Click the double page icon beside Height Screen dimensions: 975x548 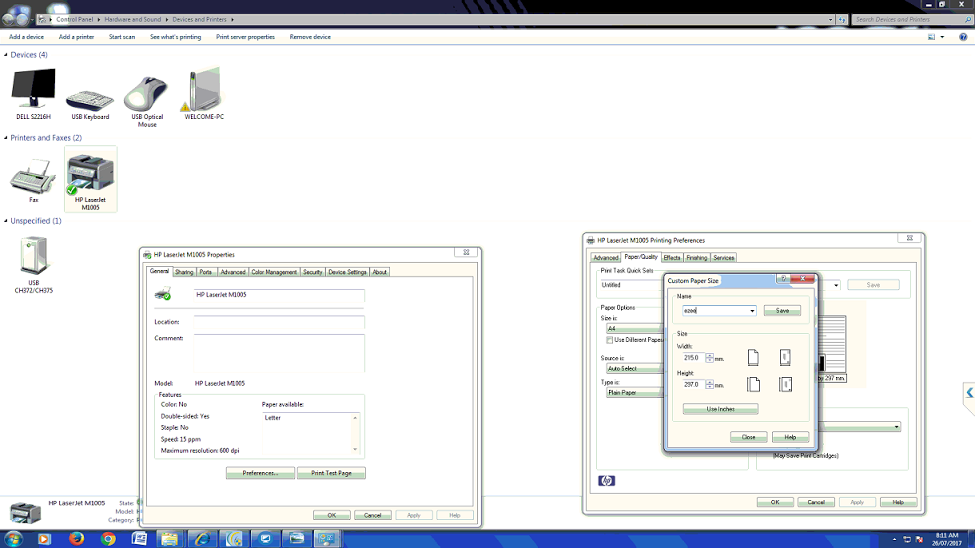pyautogui.click(x=754, y=384)
